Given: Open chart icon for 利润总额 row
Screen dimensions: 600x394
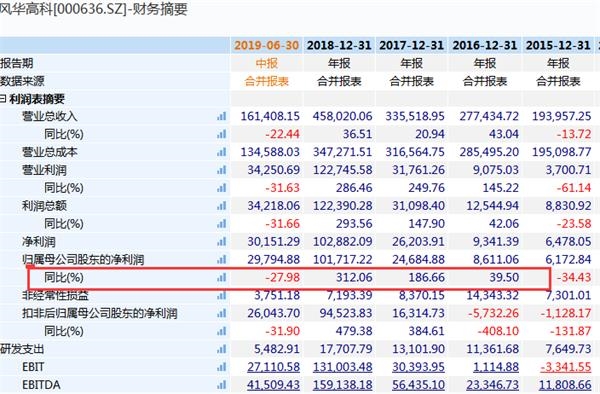Looking at the screenshot, I should click(x=222, y=206).
